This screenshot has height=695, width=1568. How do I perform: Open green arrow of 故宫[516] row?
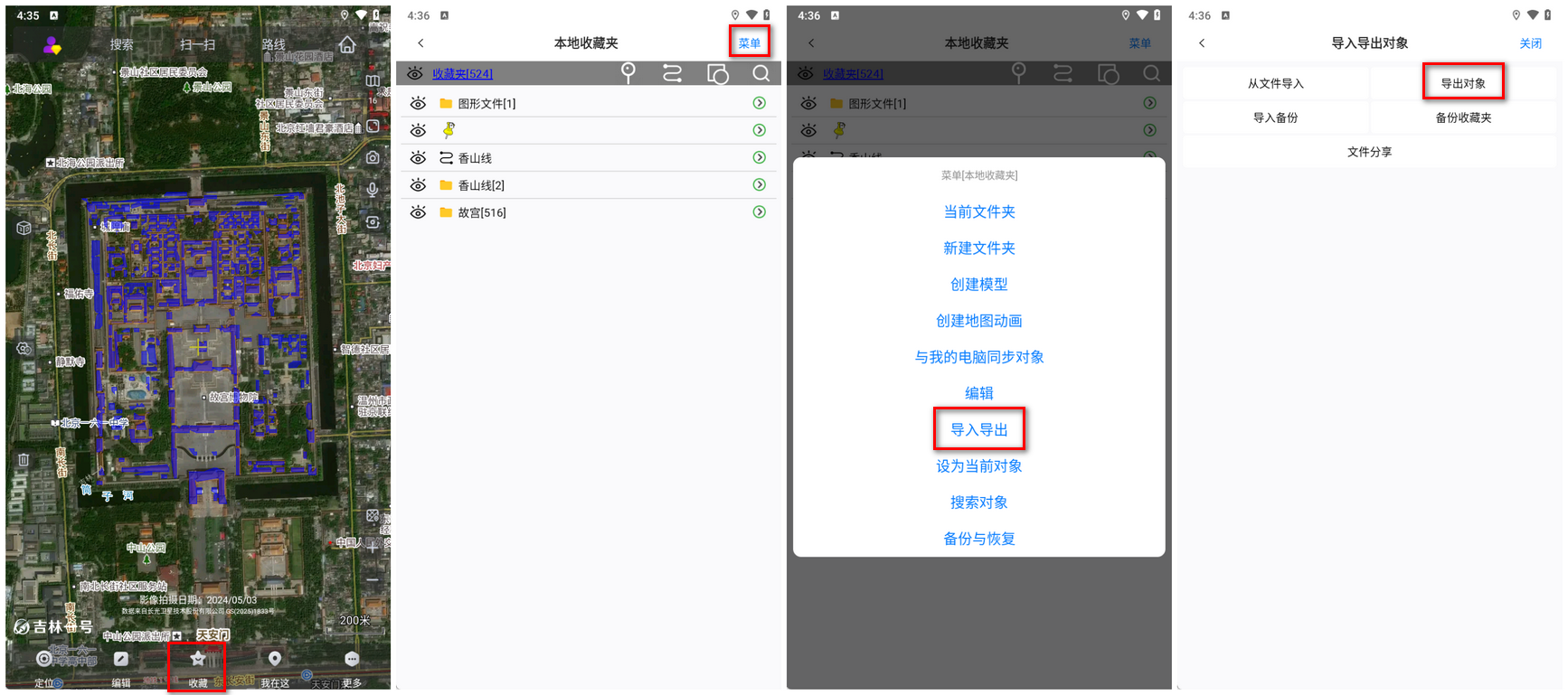760,211
